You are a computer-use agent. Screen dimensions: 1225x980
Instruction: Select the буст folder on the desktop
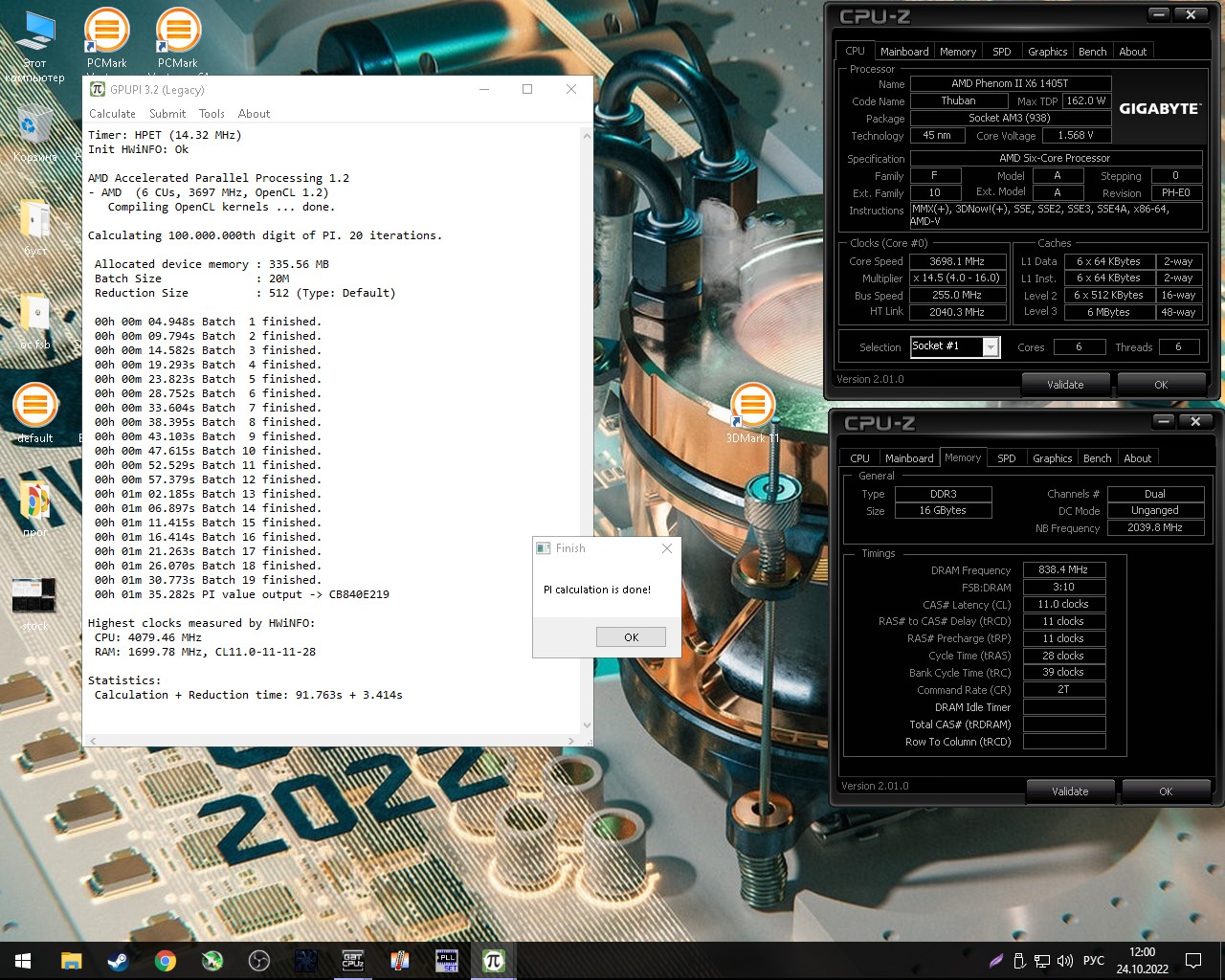(35, 228)
